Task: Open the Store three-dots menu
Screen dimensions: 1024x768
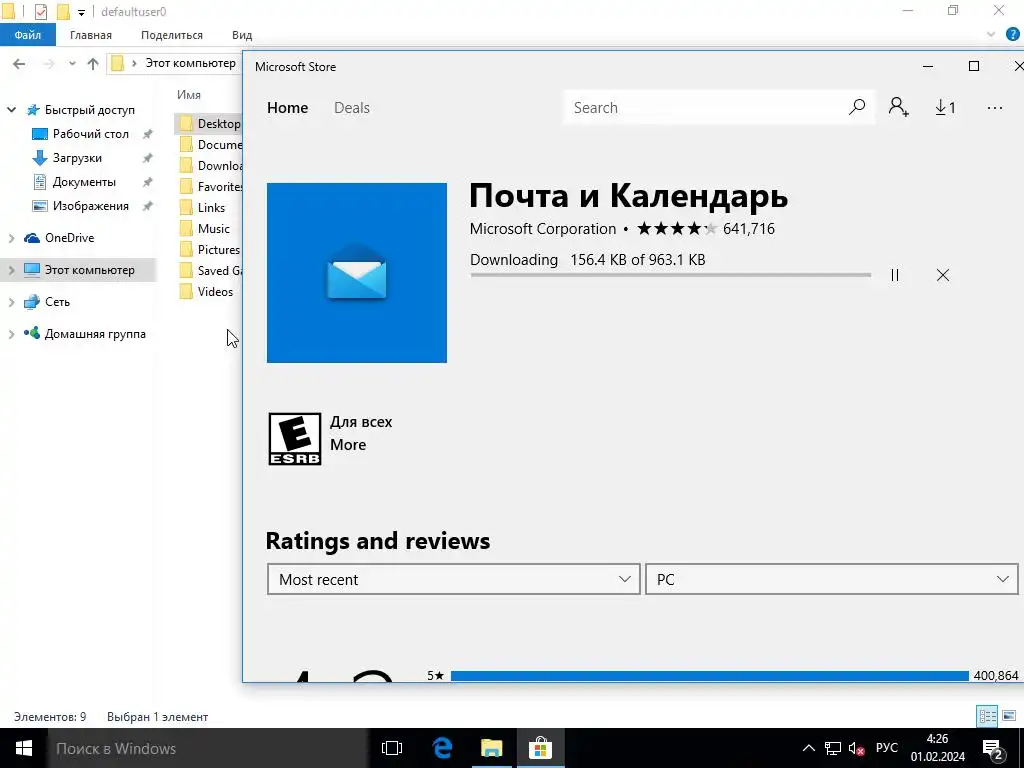Action: (995, 108)
